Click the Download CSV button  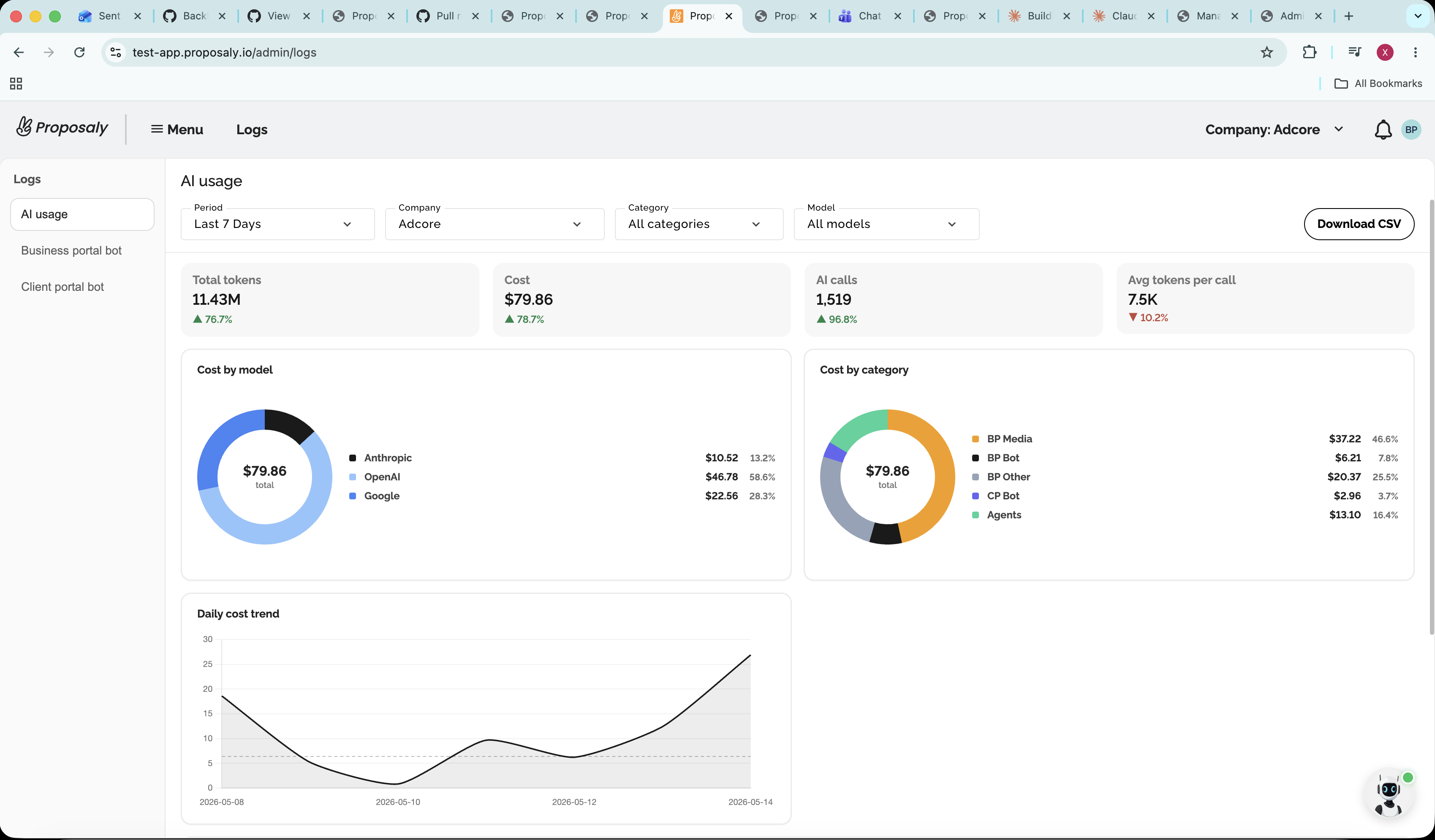tap(1359, 224)
